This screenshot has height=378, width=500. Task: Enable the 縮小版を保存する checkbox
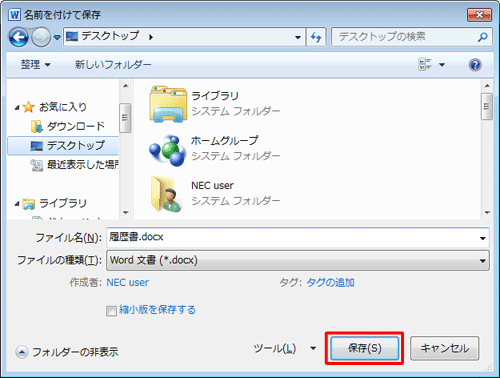111,311
